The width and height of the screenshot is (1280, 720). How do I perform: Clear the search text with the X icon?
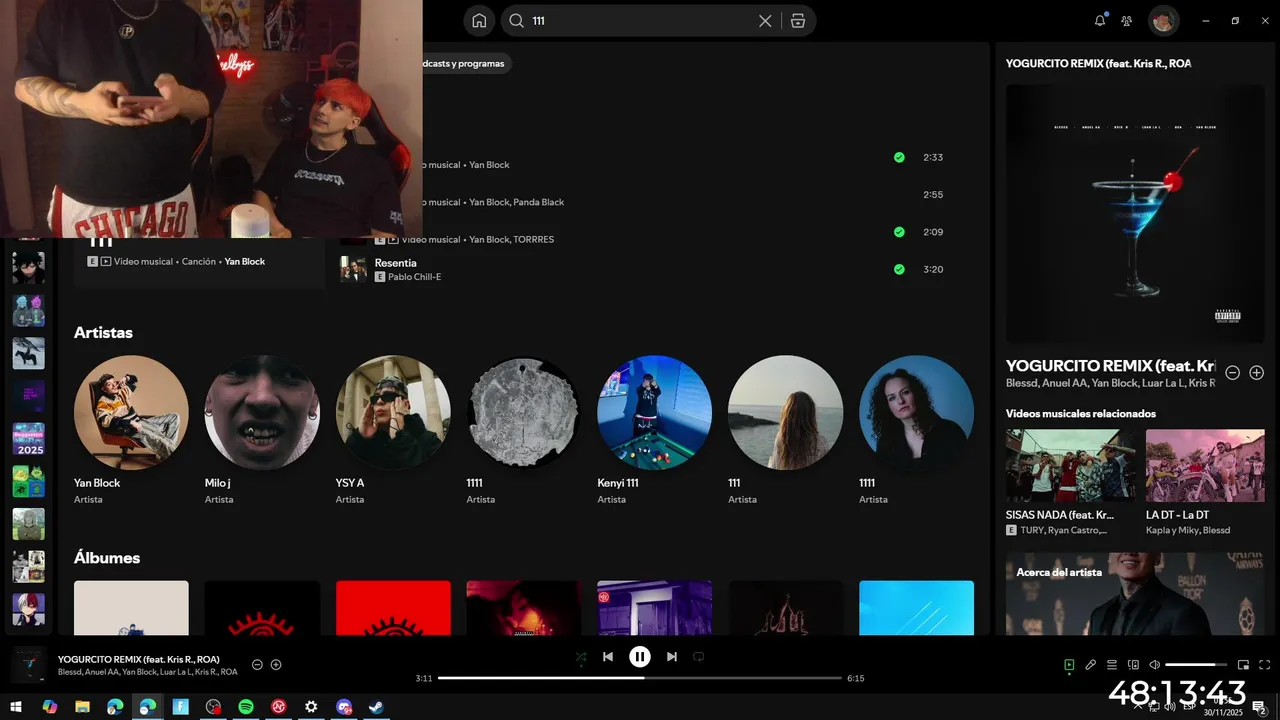(765, 21)
